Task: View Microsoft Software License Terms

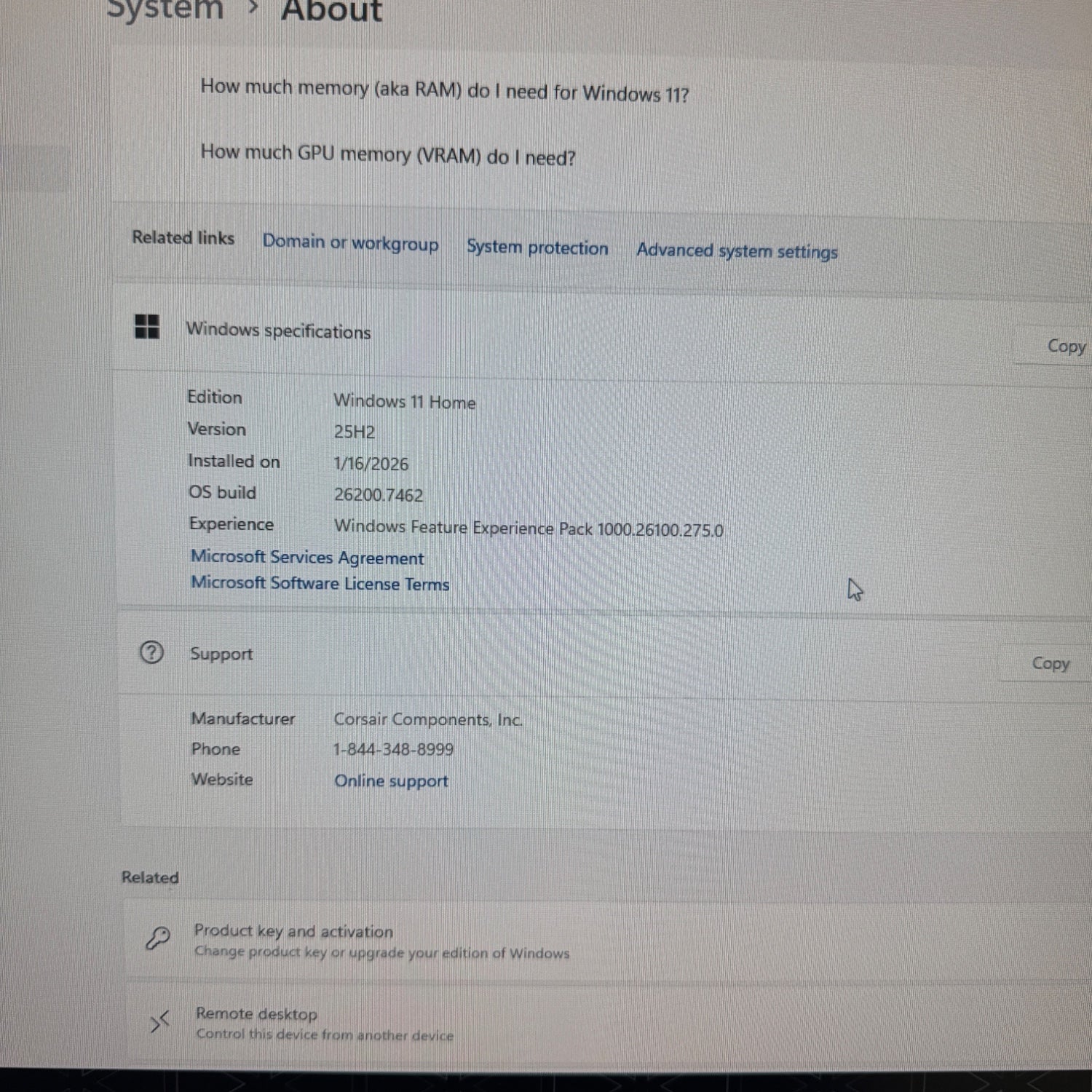Action: (x=320, y=584)
